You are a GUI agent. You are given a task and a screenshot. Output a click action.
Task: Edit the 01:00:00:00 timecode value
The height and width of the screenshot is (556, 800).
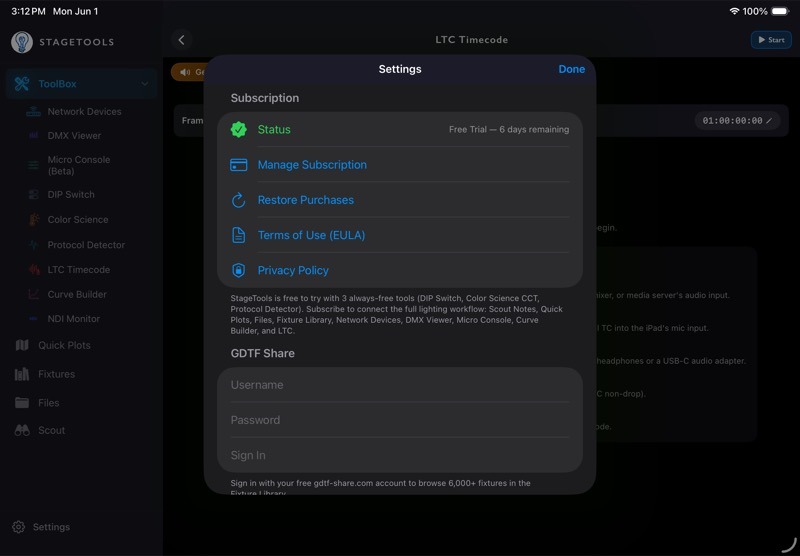coord(737,121)
